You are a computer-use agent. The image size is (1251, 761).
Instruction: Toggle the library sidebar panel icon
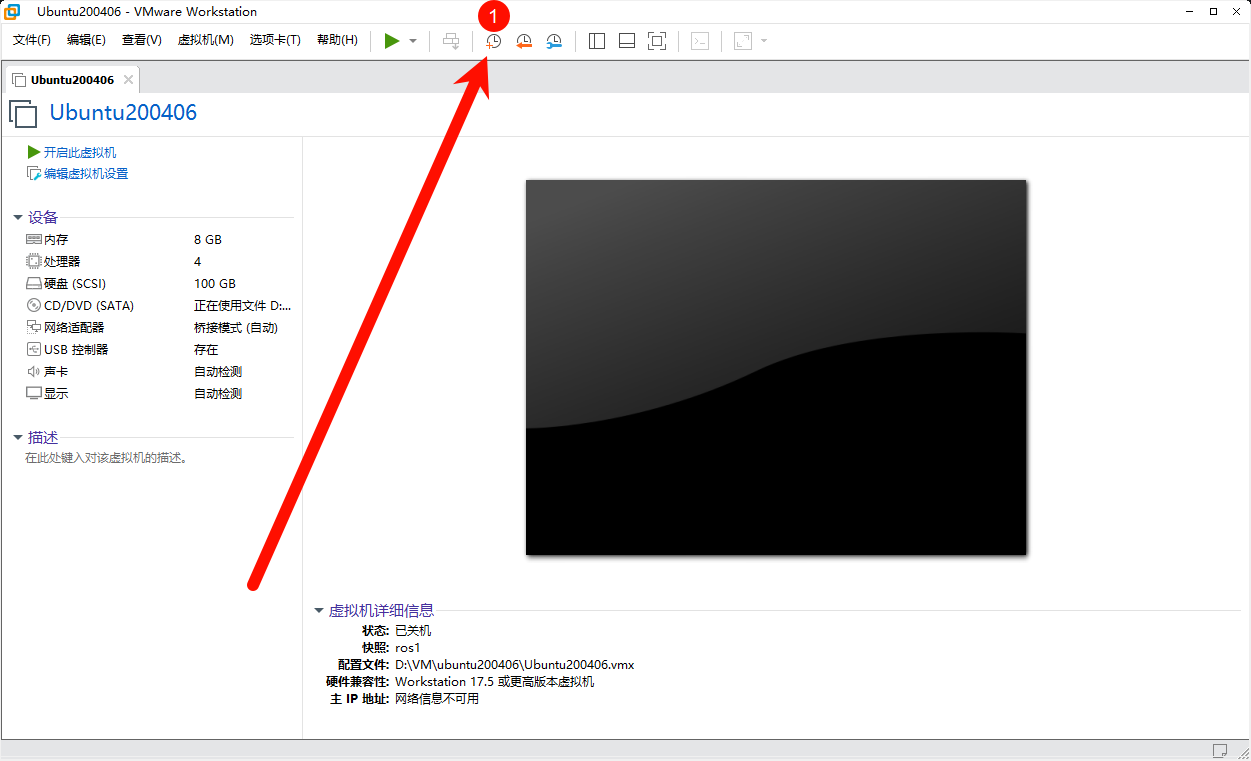tap(597, 41)
